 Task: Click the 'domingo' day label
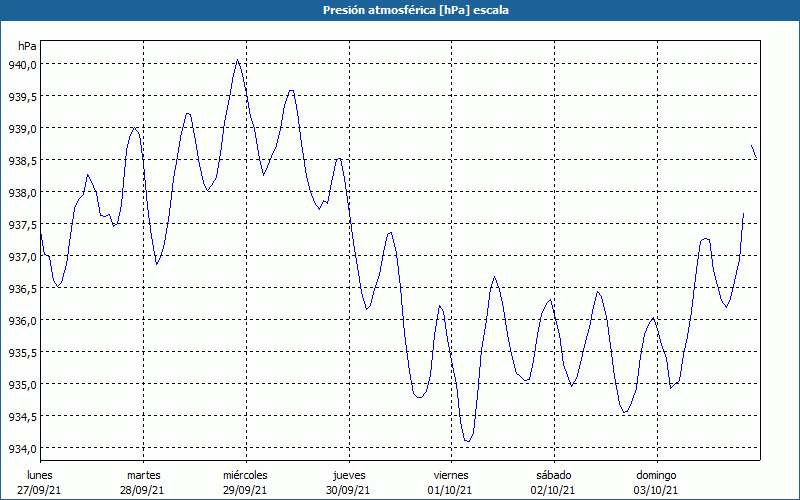pos(656,475)
